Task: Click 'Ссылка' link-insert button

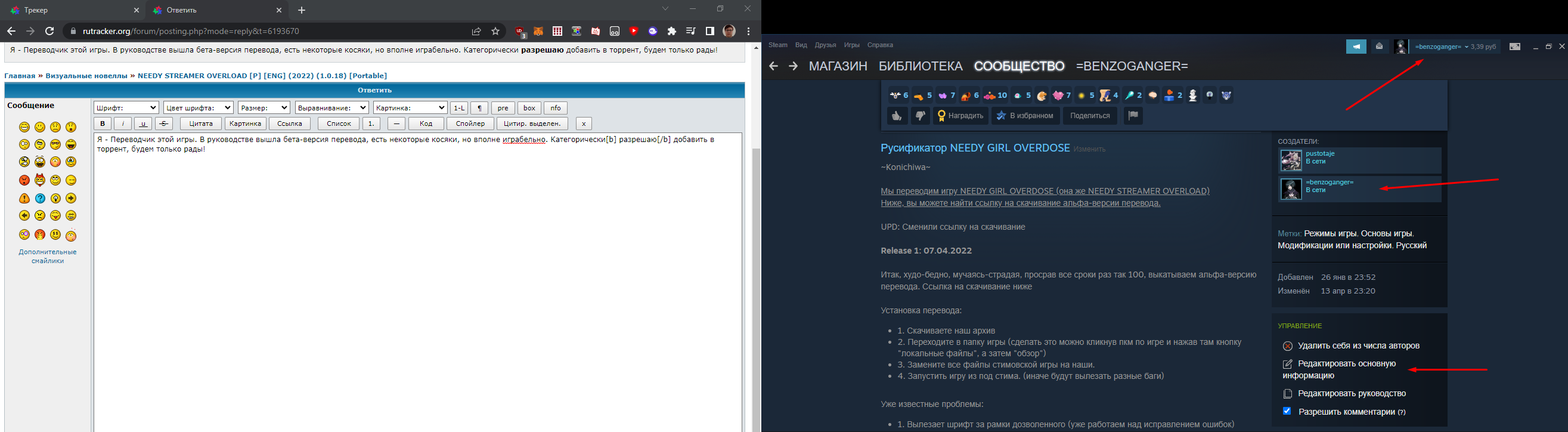Action: [x=290, y=124]
